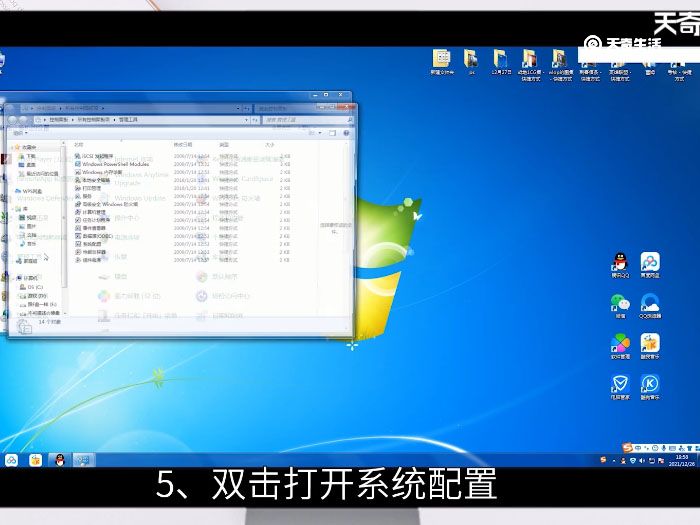Click the refresh button beside the address bar

254,120
